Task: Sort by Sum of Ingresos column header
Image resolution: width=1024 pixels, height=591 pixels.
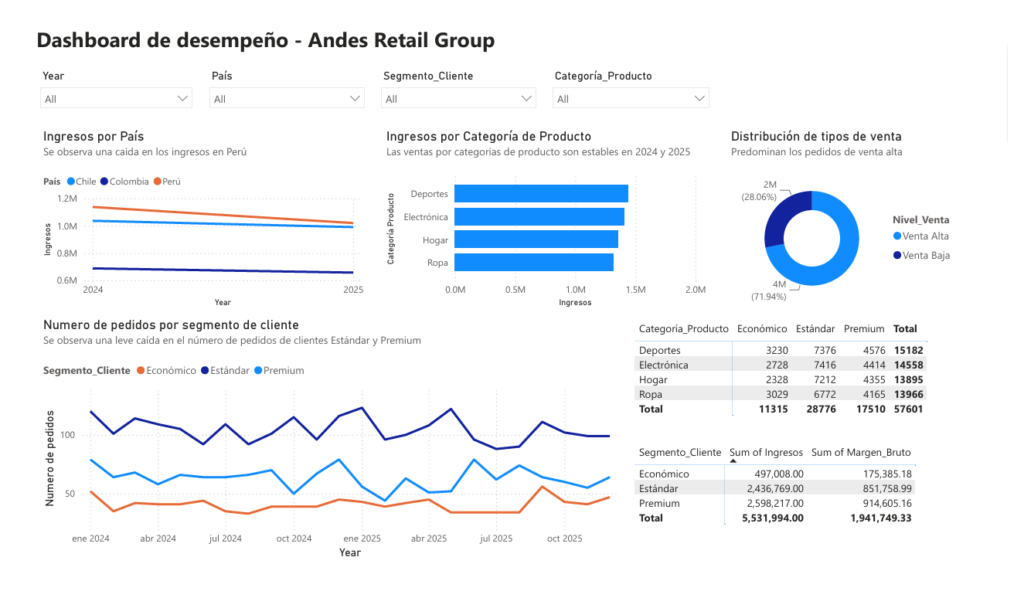Action: tap(766, 452)
